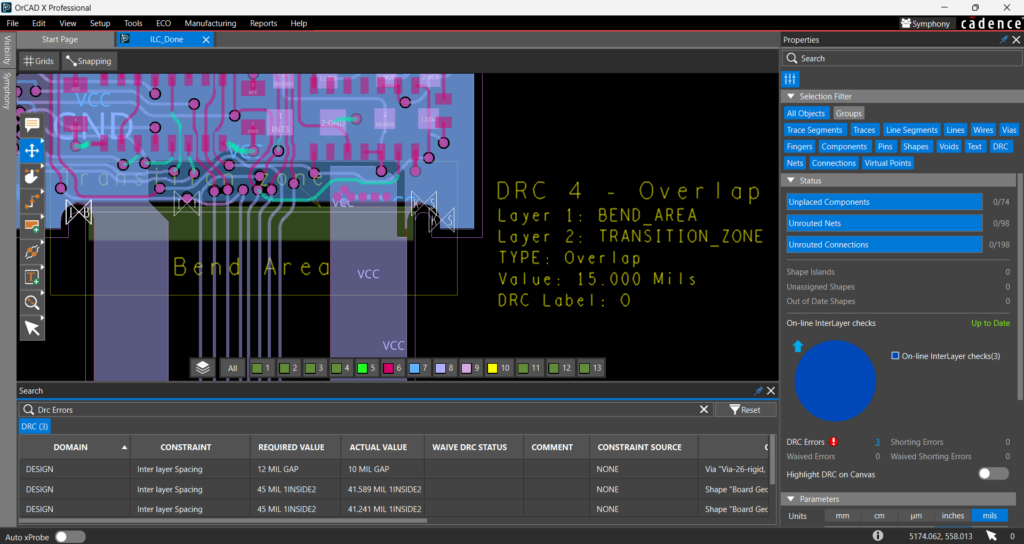Collapse the Status section

(x=791, y=180)
